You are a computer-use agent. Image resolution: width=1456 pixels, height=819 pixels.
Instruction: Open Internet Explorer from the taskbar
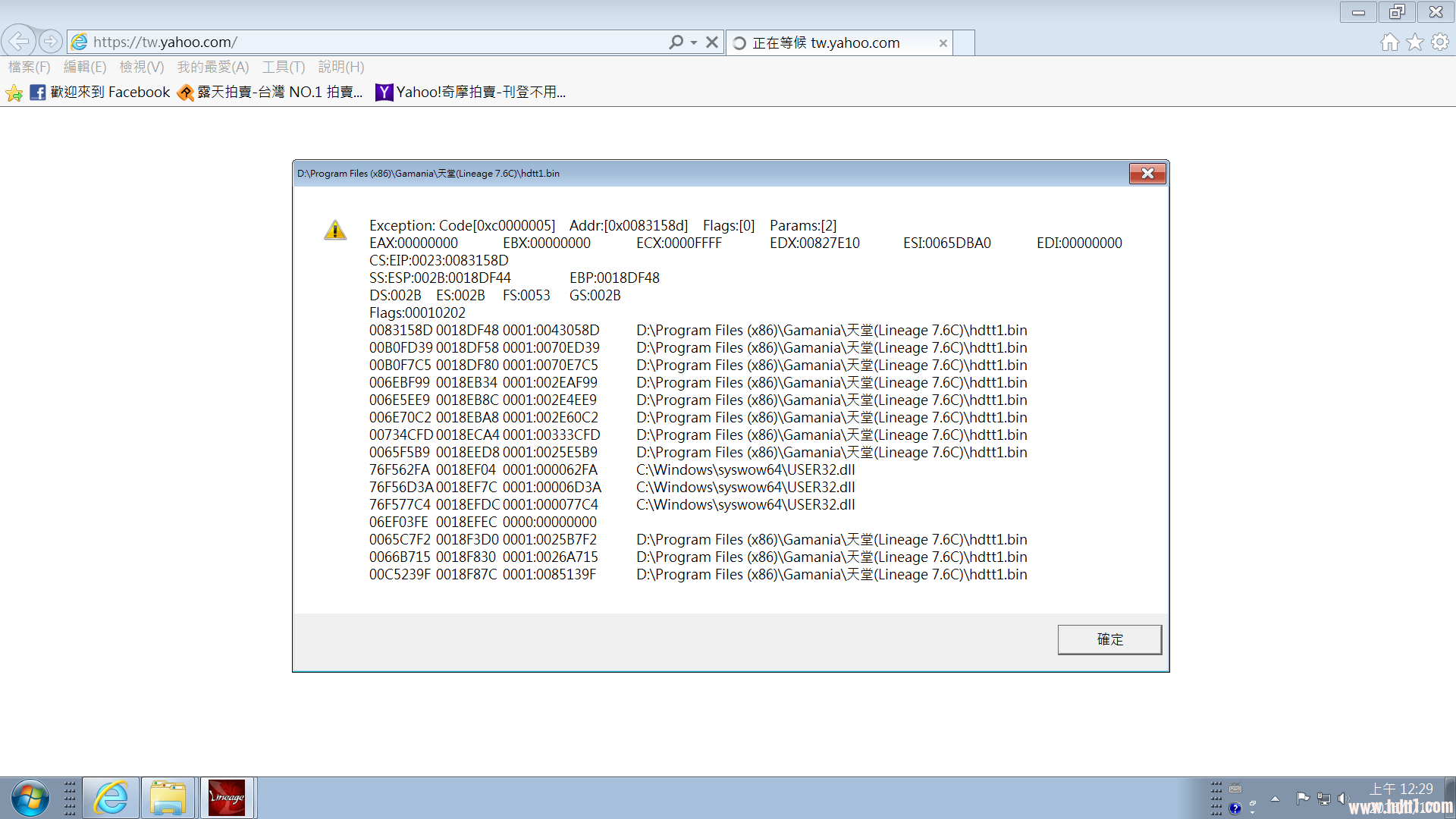[111, 798]
